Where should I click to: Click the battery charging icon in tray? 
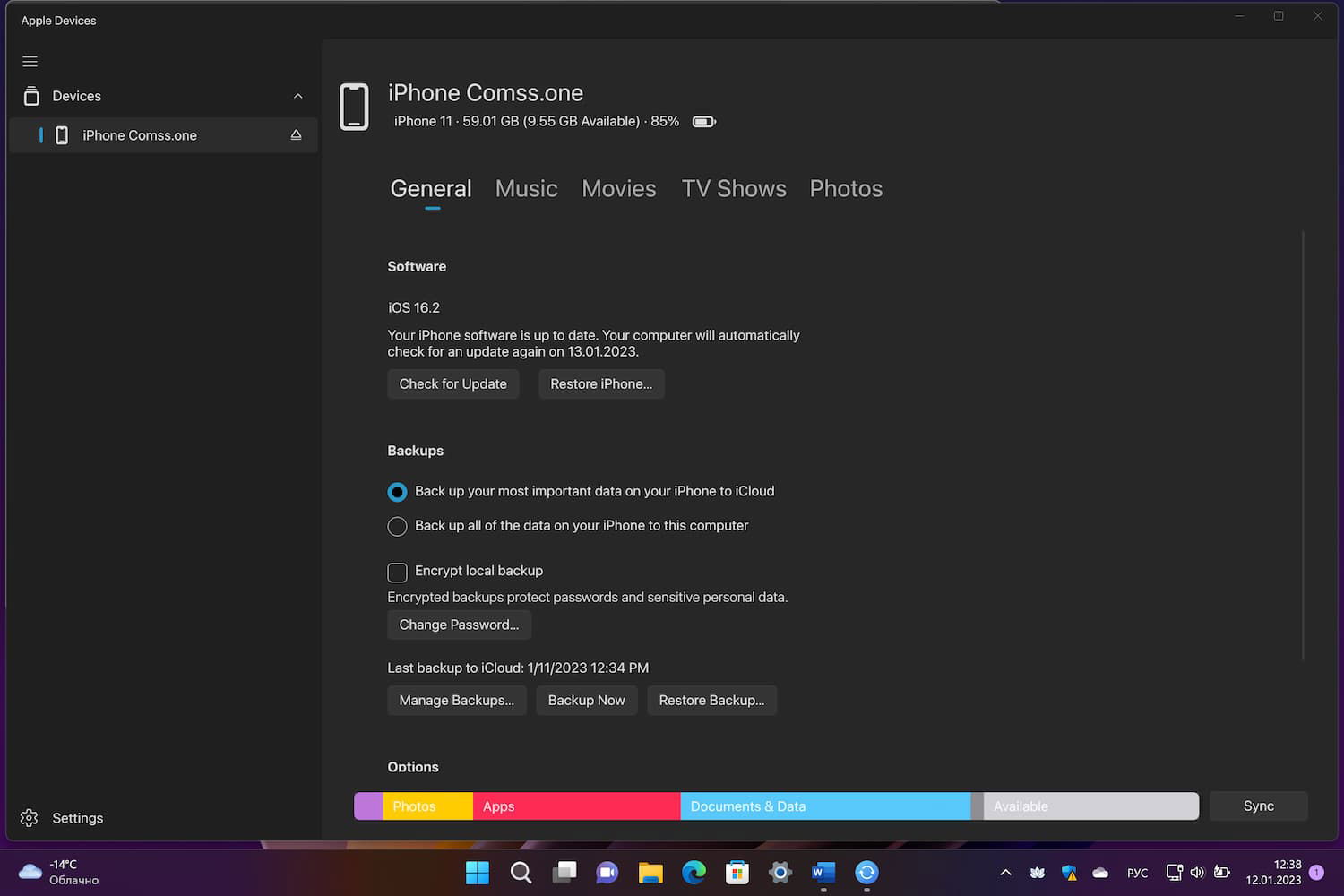[1221, 872]
